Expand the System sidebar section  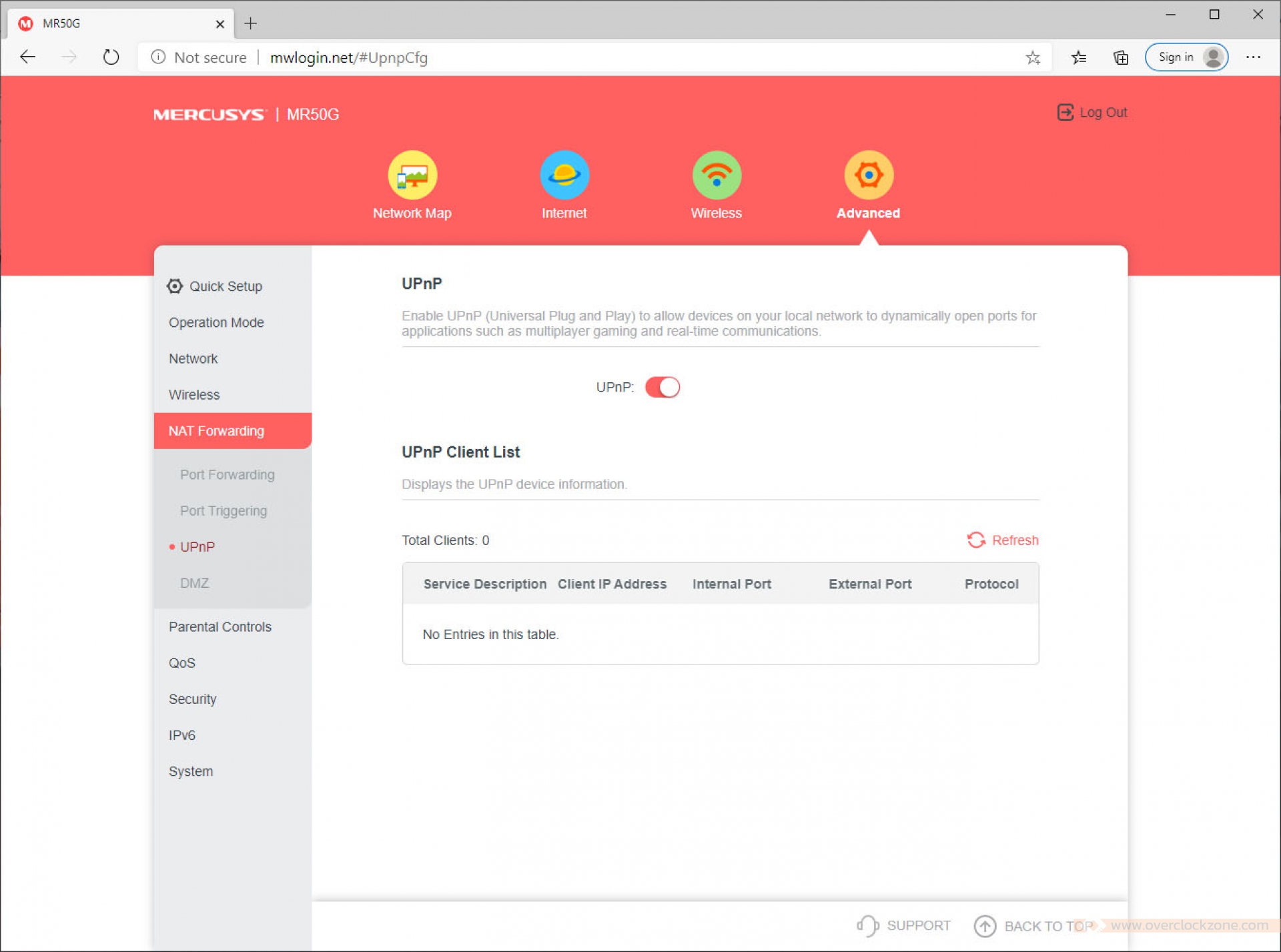191,771
